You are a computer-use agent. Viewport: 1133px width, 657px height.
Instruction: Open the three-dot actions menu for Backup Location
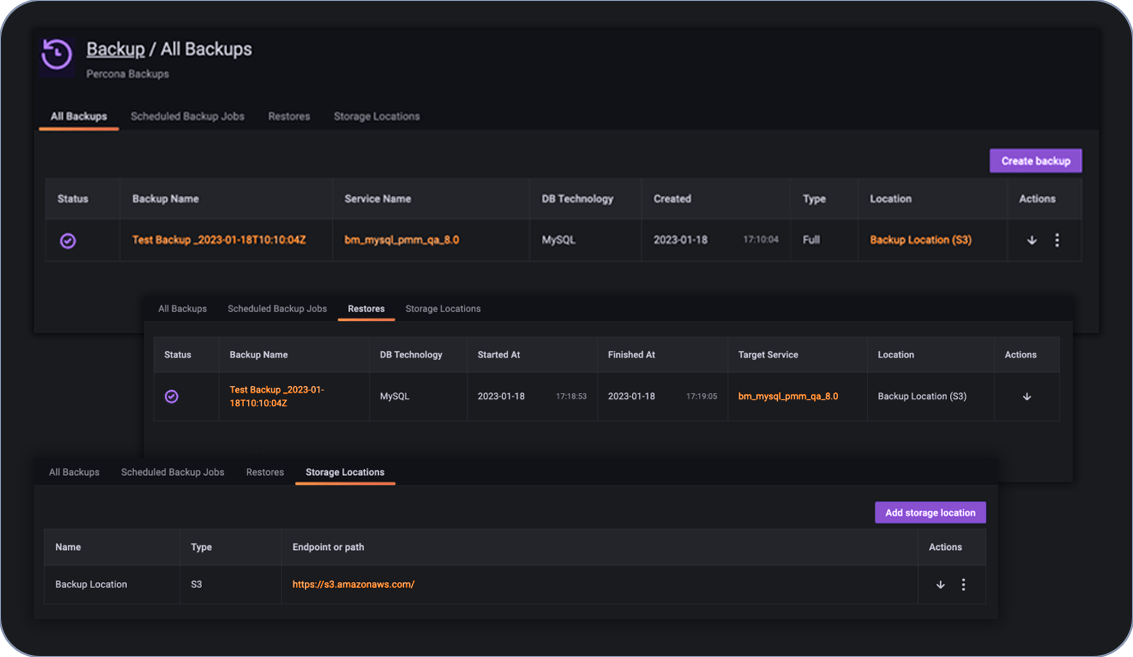point(963,584)
